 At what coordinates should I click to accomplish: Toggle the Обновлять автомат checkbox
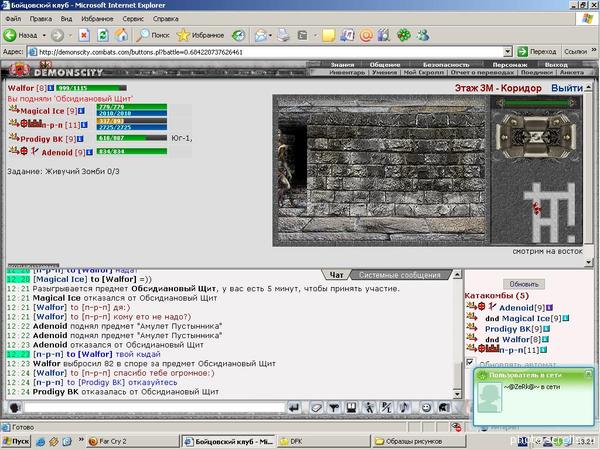click(x=470, y=362)
